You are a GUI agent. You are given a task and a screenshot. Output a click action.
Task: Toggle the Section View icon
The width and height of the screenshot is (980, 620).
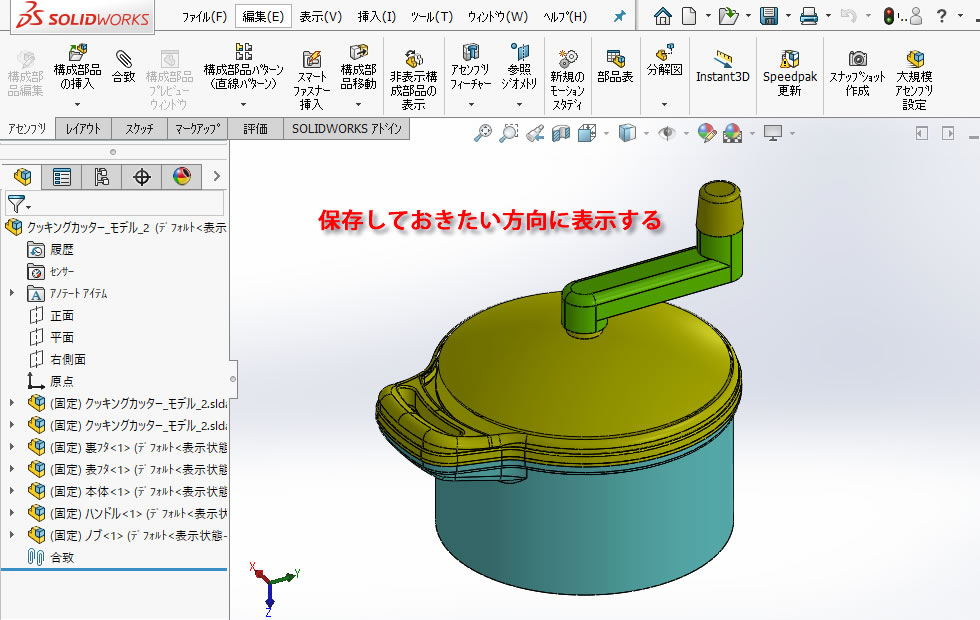click(561, 133)
